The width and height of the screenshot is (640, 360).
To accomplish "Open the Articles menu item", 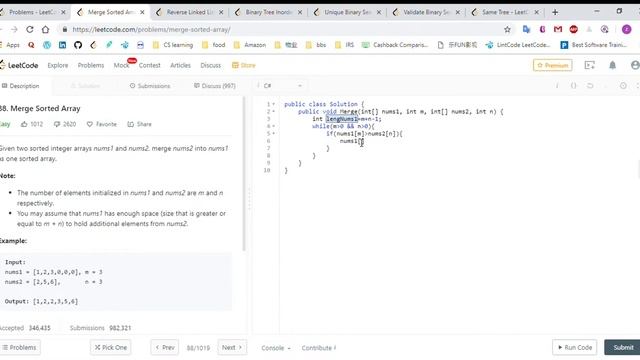I will tap(180, 65).
